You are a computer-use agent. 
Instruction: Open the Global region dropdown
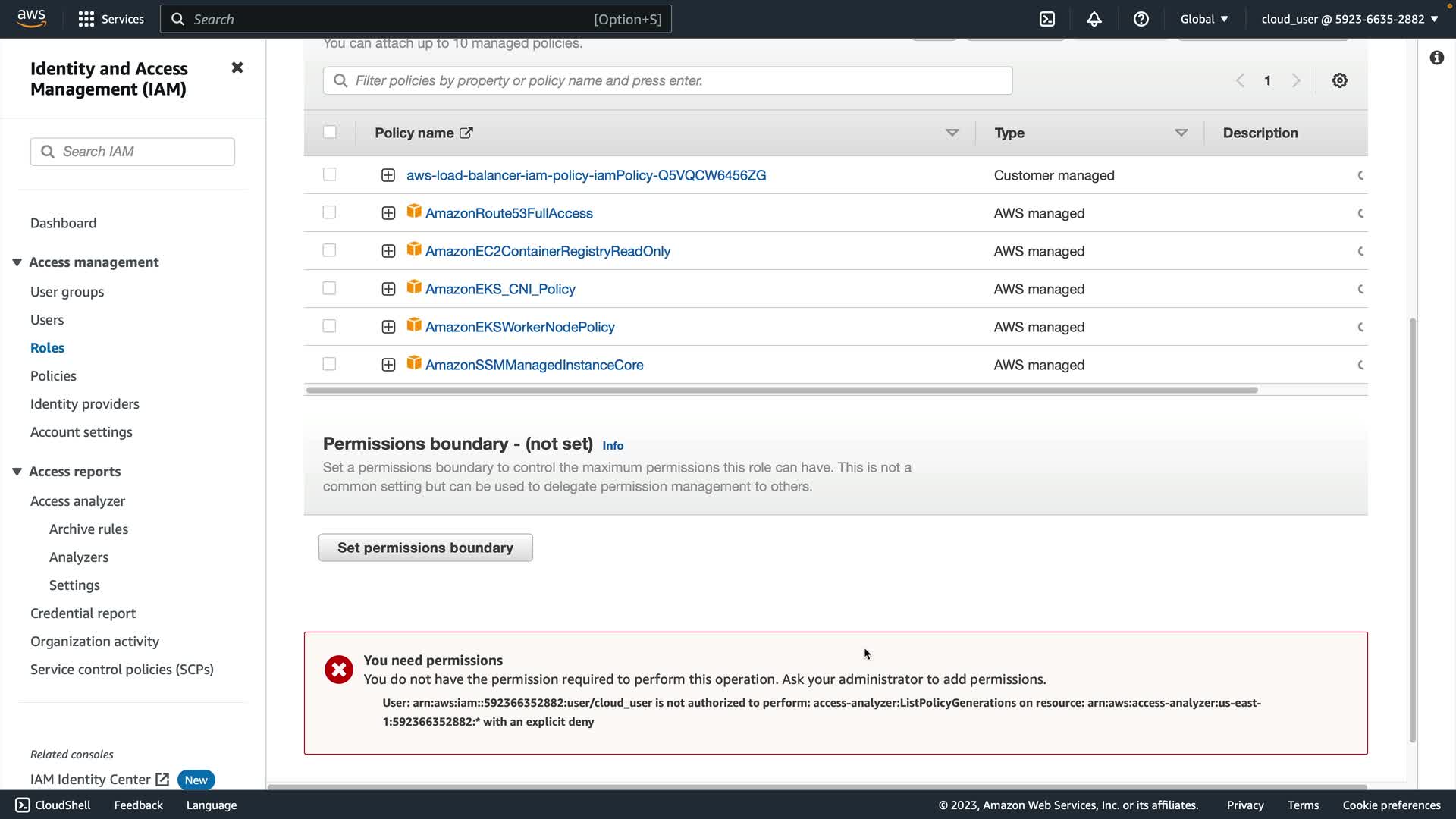click(x=1203, y=19)
